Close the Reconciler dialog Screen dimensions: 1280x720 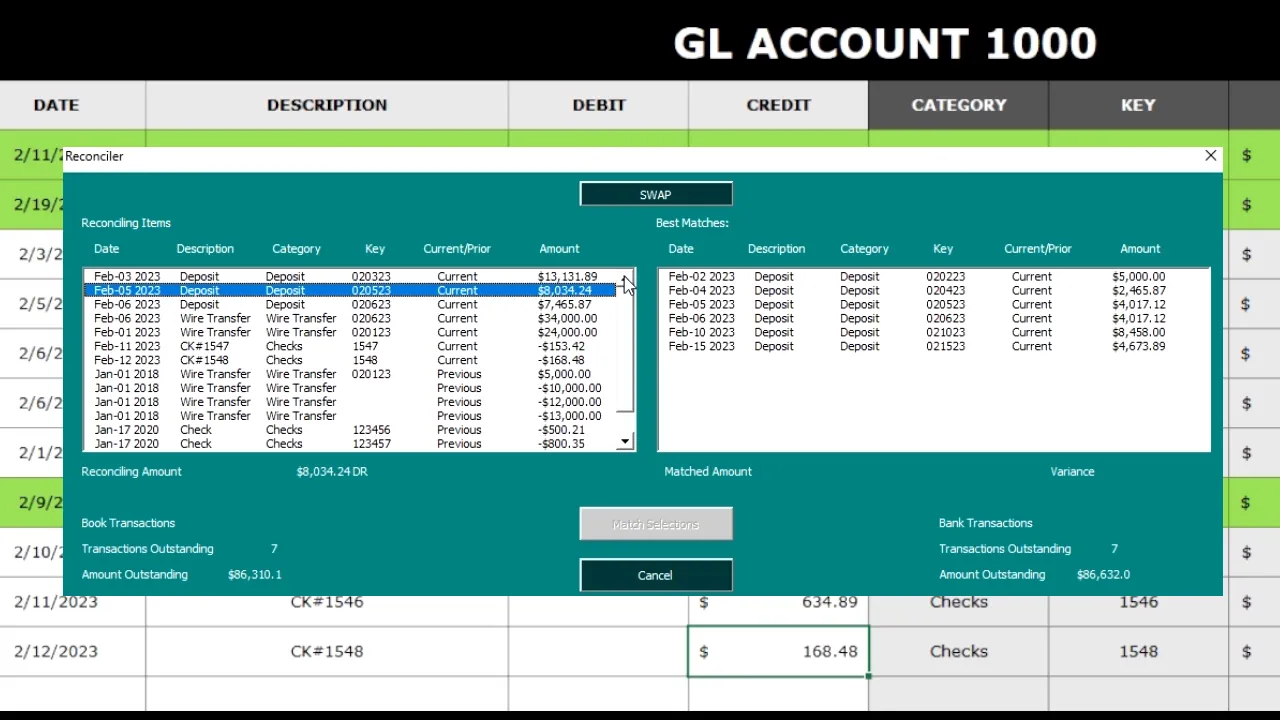[x=1210, y=156]
